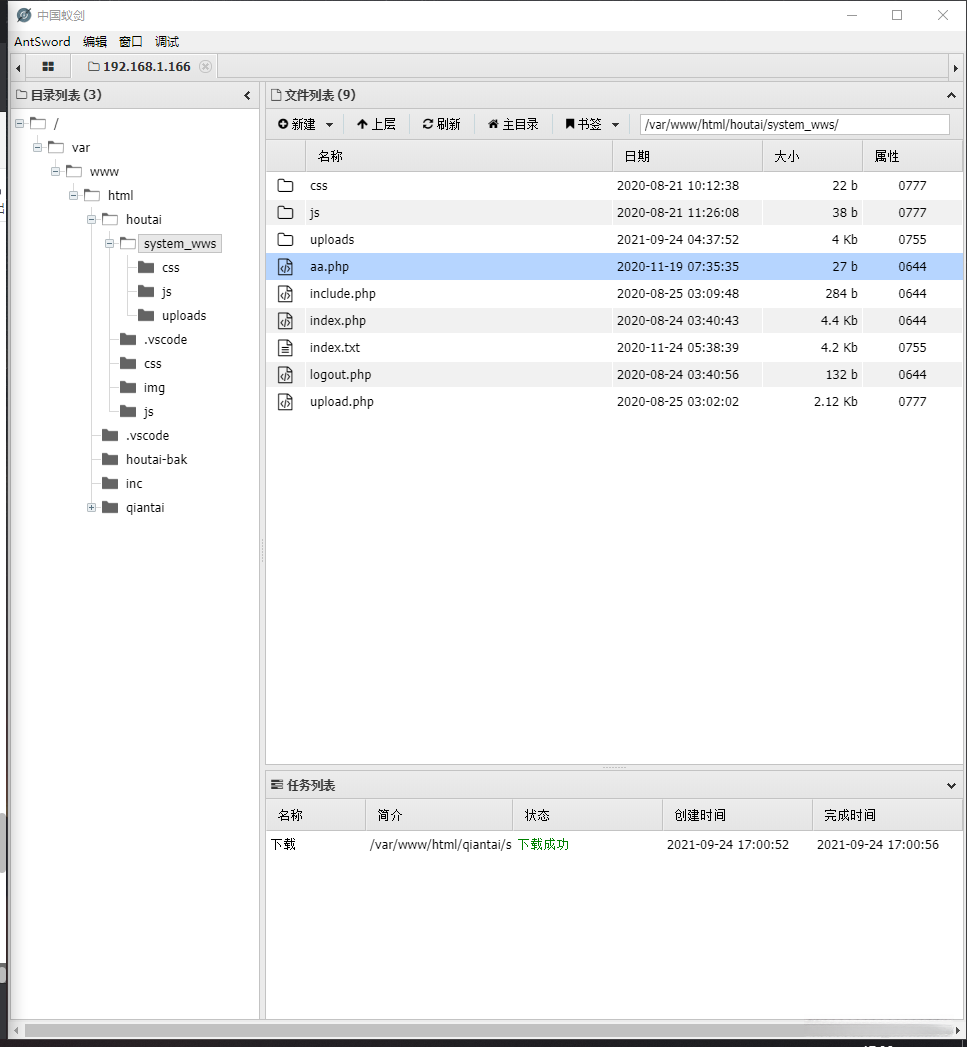
Task: Select the js folder icon in file list
Action: pyautogui.click(x=285, y=212)
